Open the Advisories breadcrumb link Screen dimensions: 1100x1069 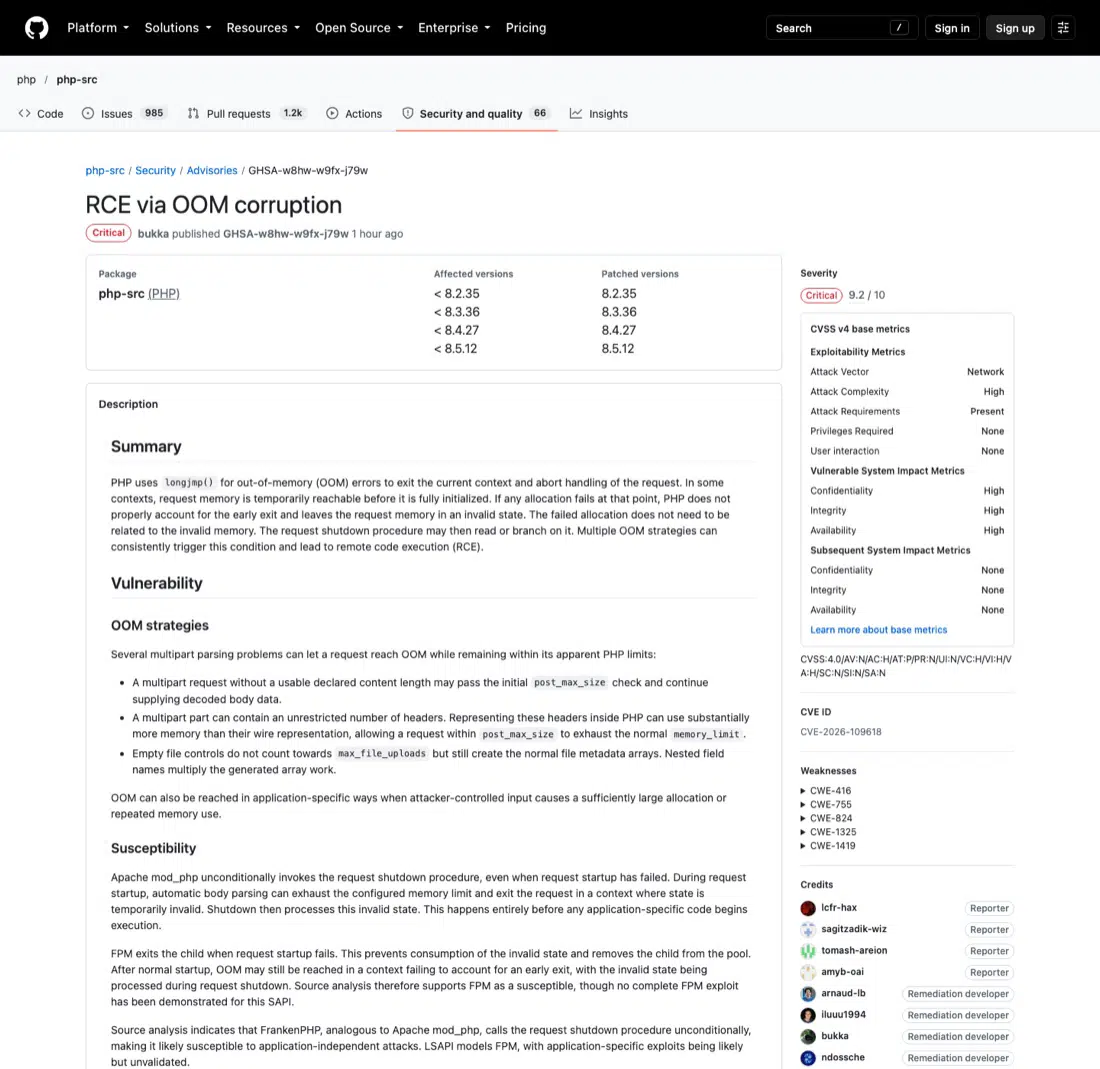pyautogui.click(x=212, y=170)
